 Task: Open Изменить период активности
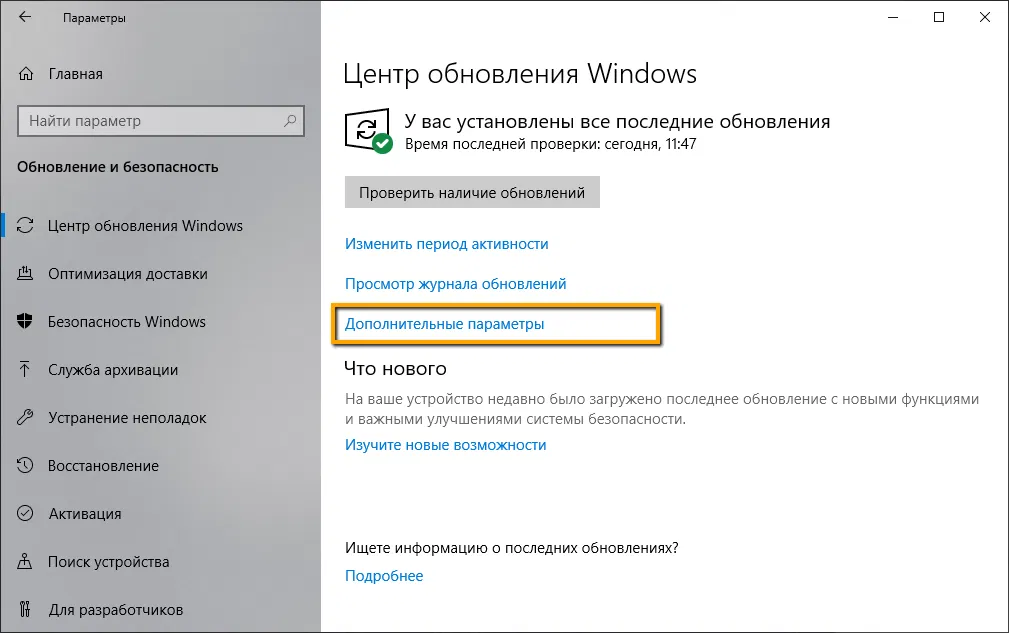tap(446, 243)
